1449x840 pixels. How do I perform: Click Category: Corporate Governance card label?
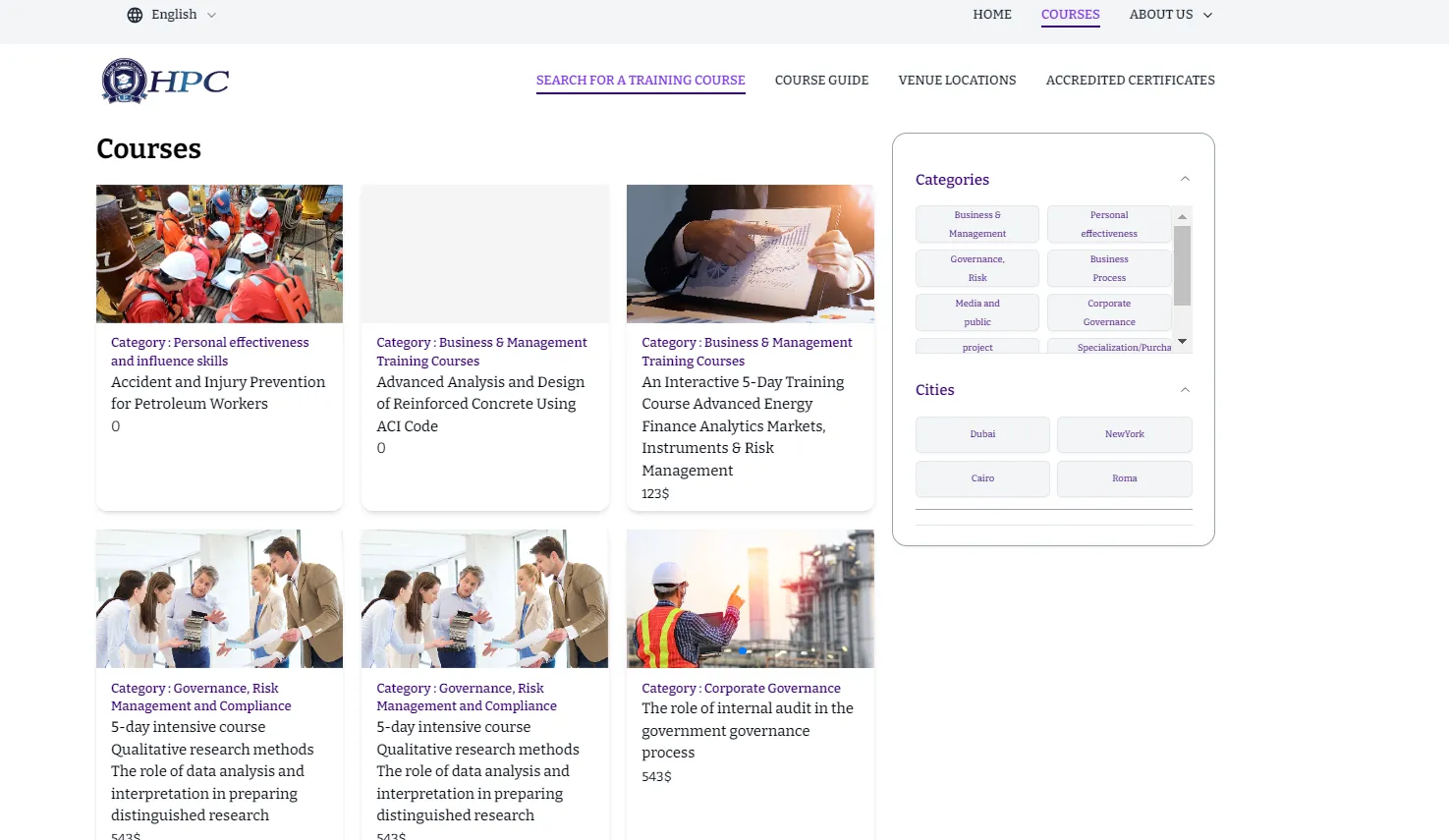click(741, 688)
